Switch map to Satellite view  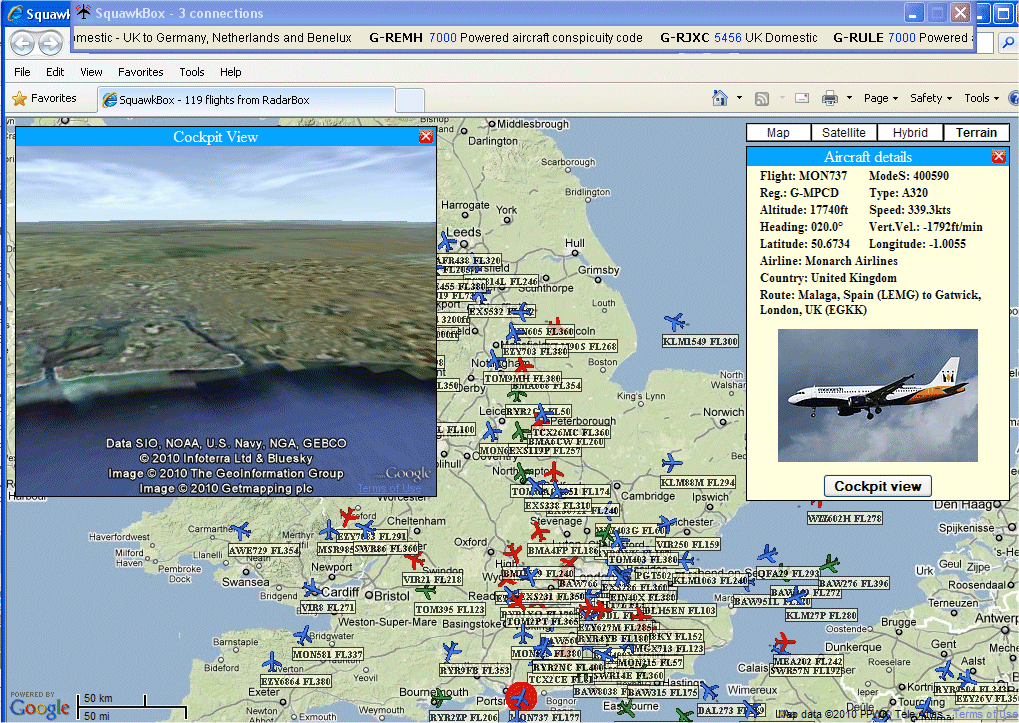[844, 133]
